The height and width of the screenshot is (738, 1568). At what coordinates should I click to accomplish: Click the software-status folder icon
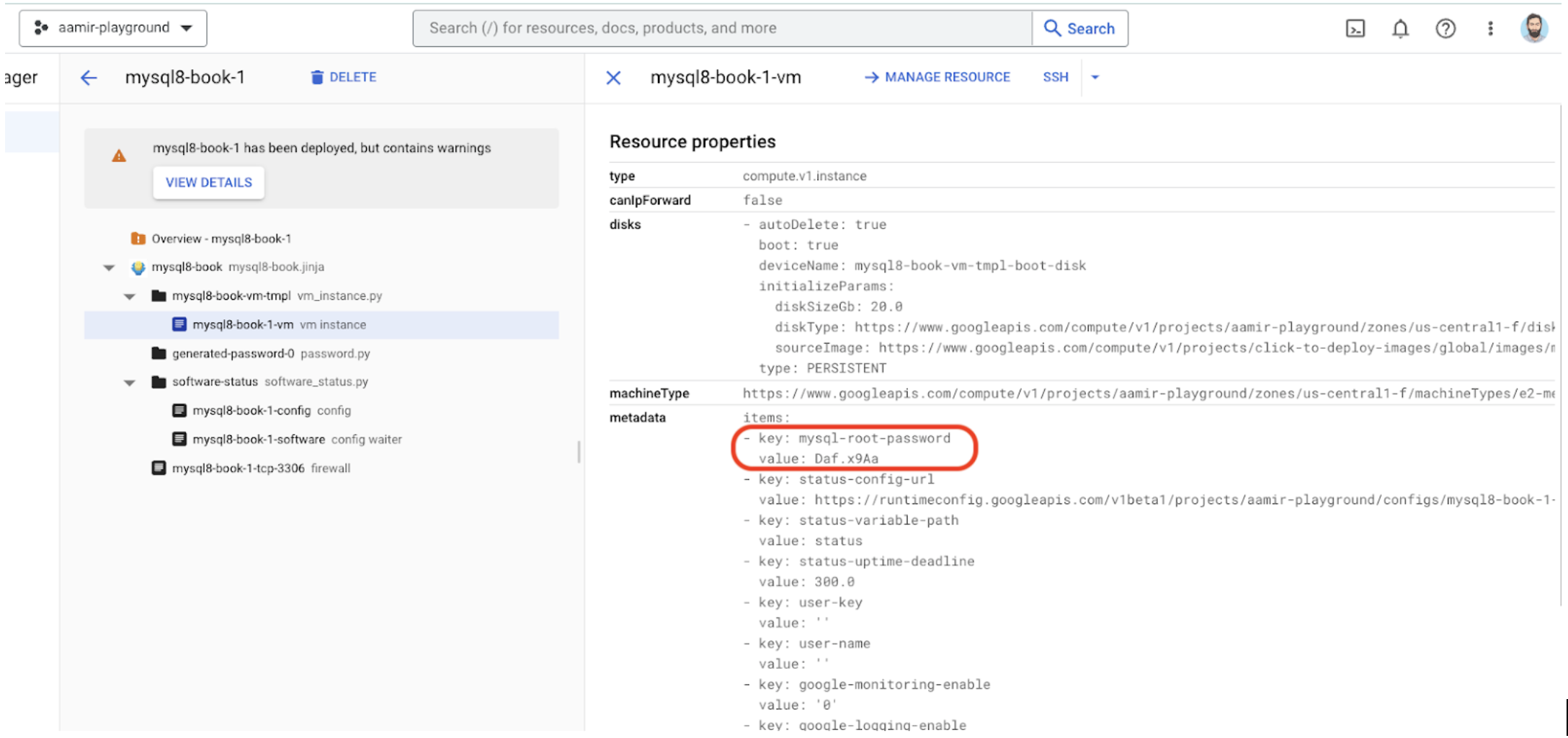click(159, 381)
